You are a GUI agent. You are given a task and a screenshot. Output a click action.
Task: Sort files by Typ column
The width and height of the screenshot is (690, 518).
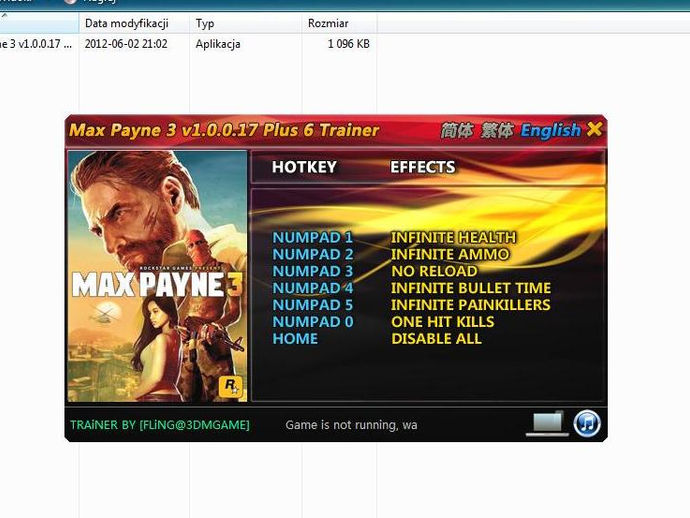(246, 23)
